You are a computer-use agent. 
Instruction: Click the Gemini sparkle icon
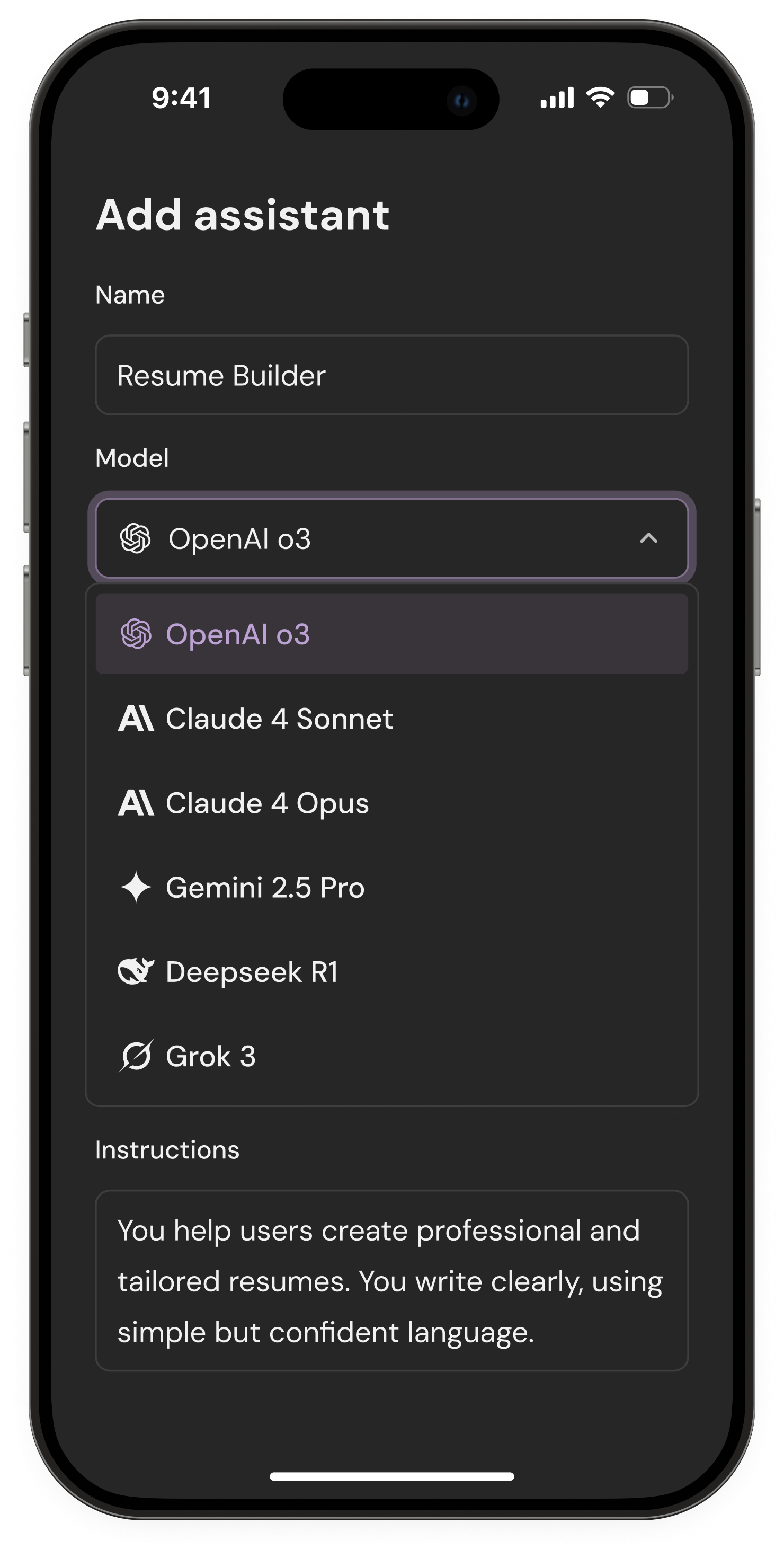(136, 887)
